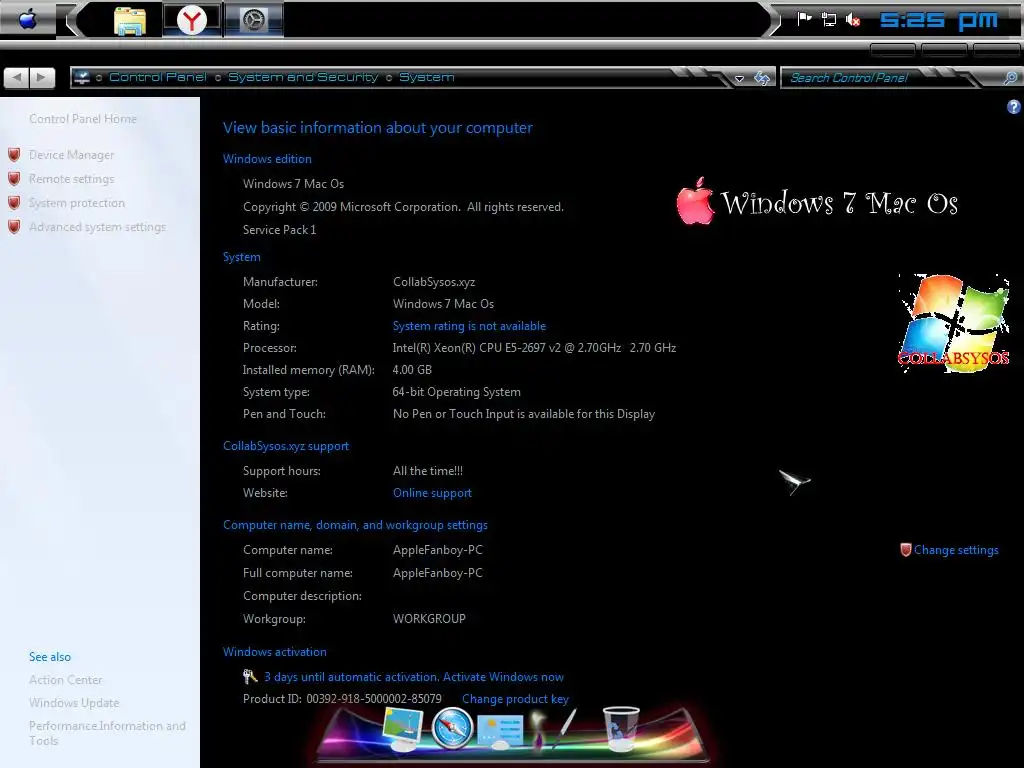Viewport: 1024px width, 768px height.
Task: Select the Intel Xeon processor text
Action: coord(534,348)
